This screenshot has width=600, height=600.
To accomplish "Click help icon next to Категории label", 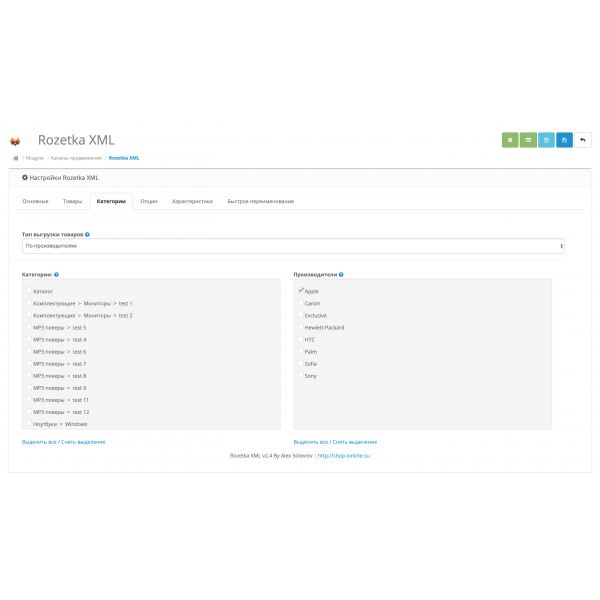I will [56, 275].
